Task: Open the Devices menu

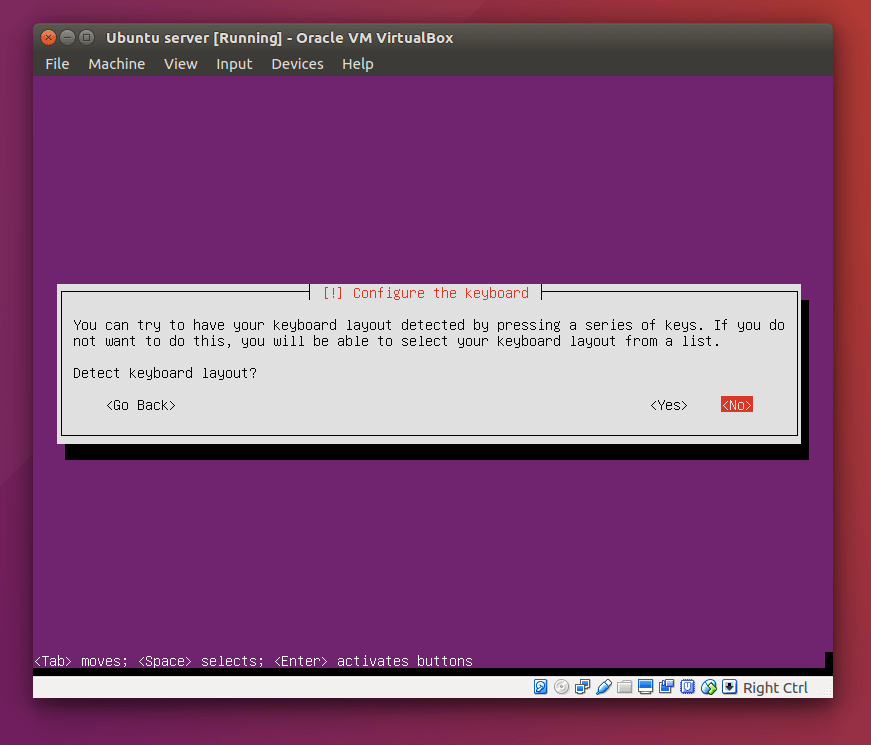Action: pos(297,64)
